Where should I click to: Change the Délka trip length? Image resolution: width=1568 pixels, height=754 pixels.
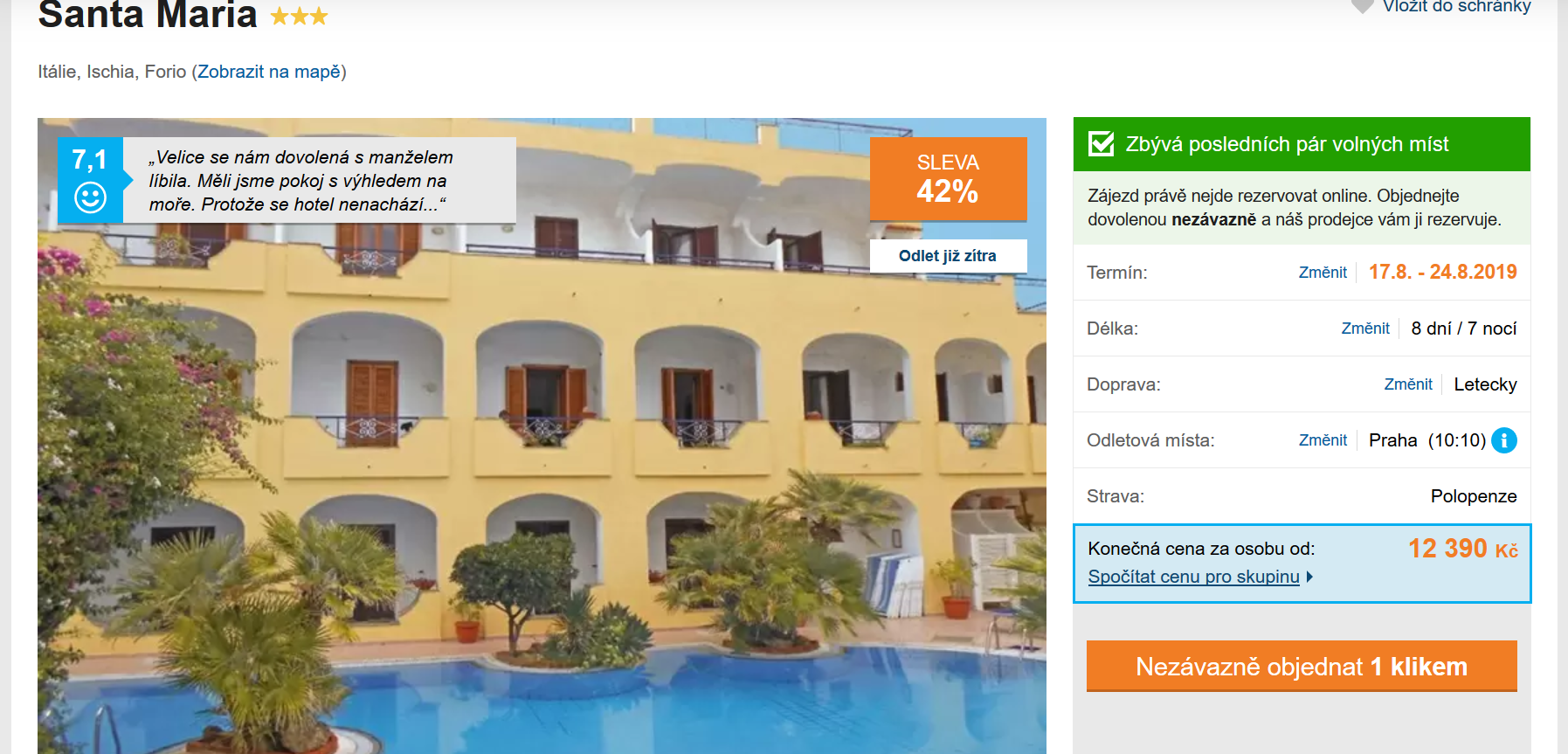point(1365,329)
